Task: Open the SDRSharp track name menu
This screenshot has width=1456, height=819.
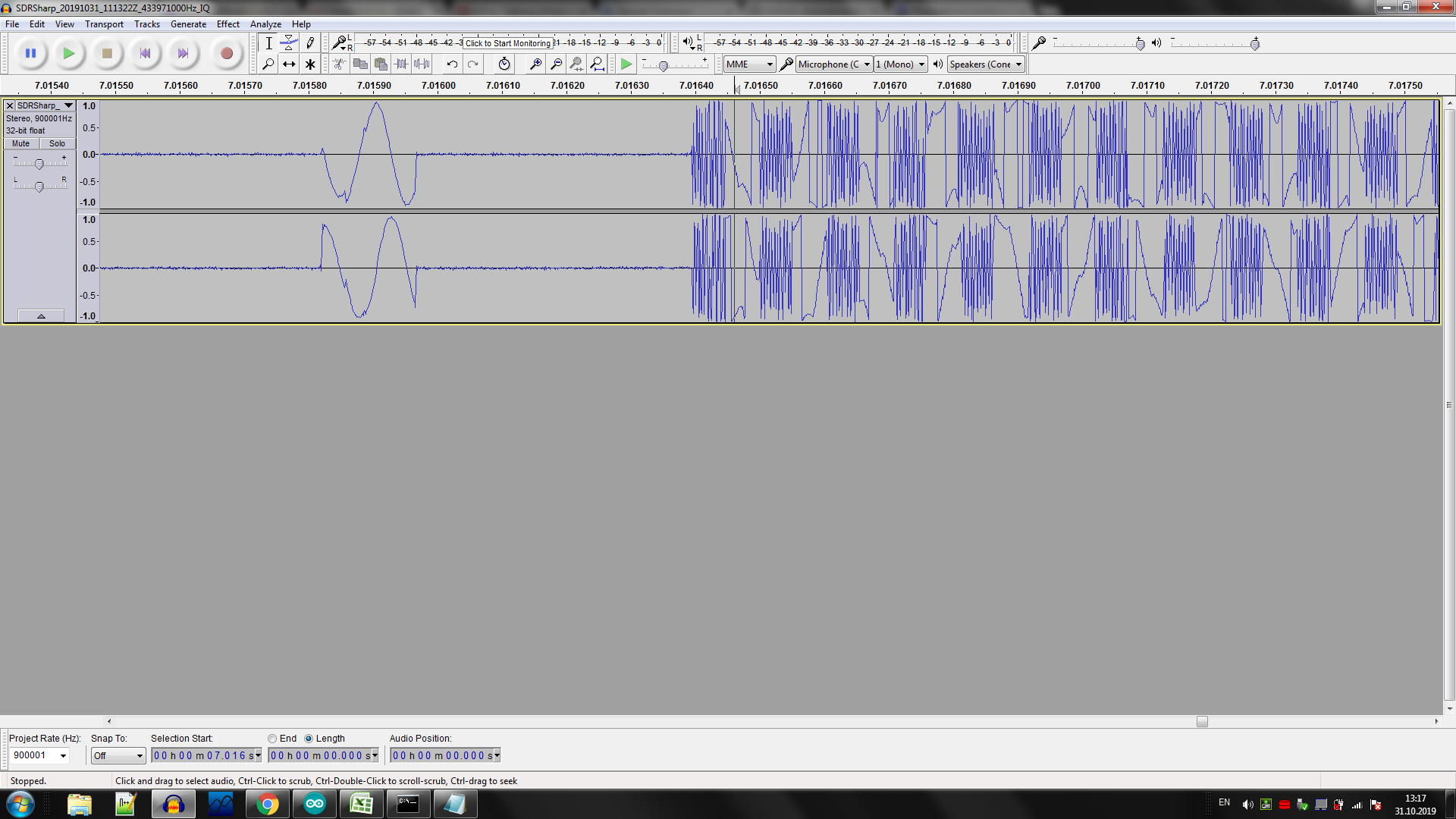Action: [45, 105]
